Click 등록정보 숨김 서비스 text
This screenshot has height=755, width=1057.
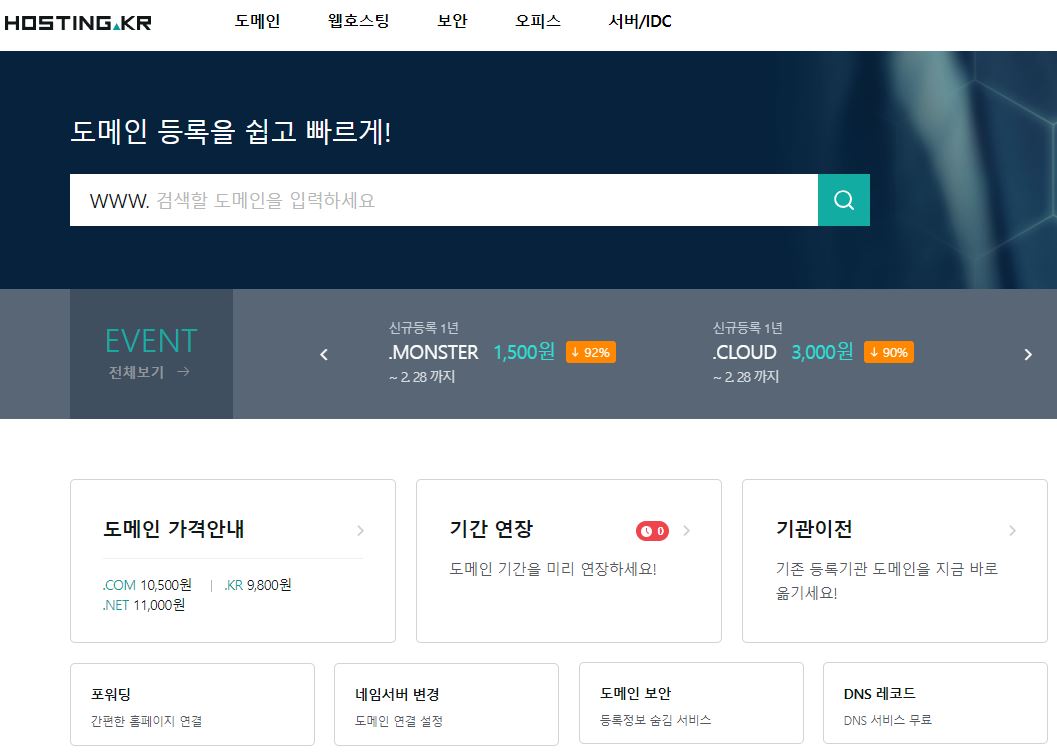[x=655, y=720]
